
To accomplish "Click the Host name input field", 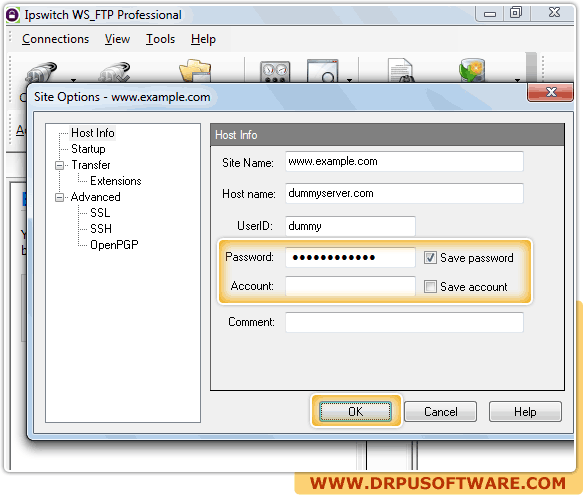I will (404, 193).
